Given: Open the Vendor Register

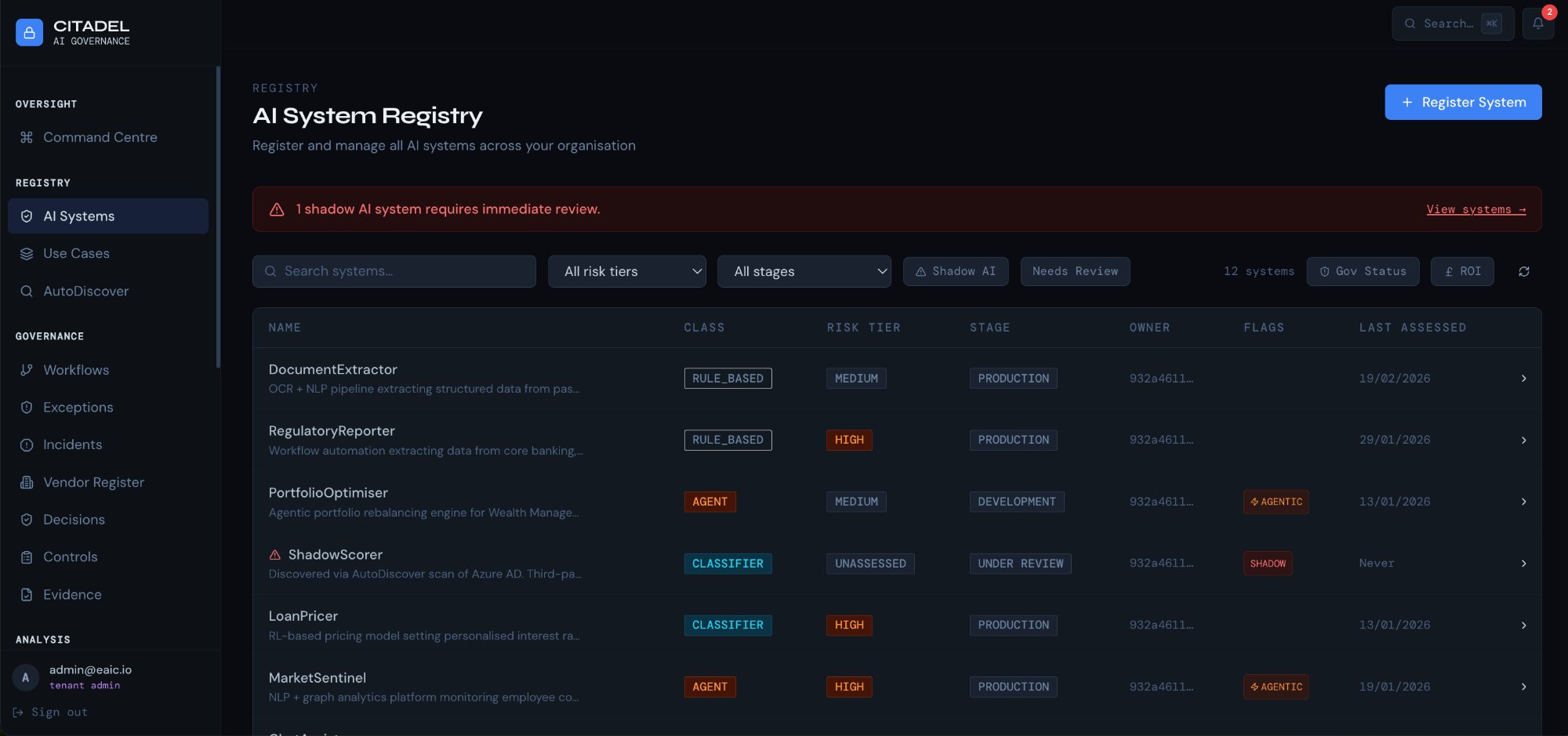Looking at the screenshot, I should tap(93, 482).
